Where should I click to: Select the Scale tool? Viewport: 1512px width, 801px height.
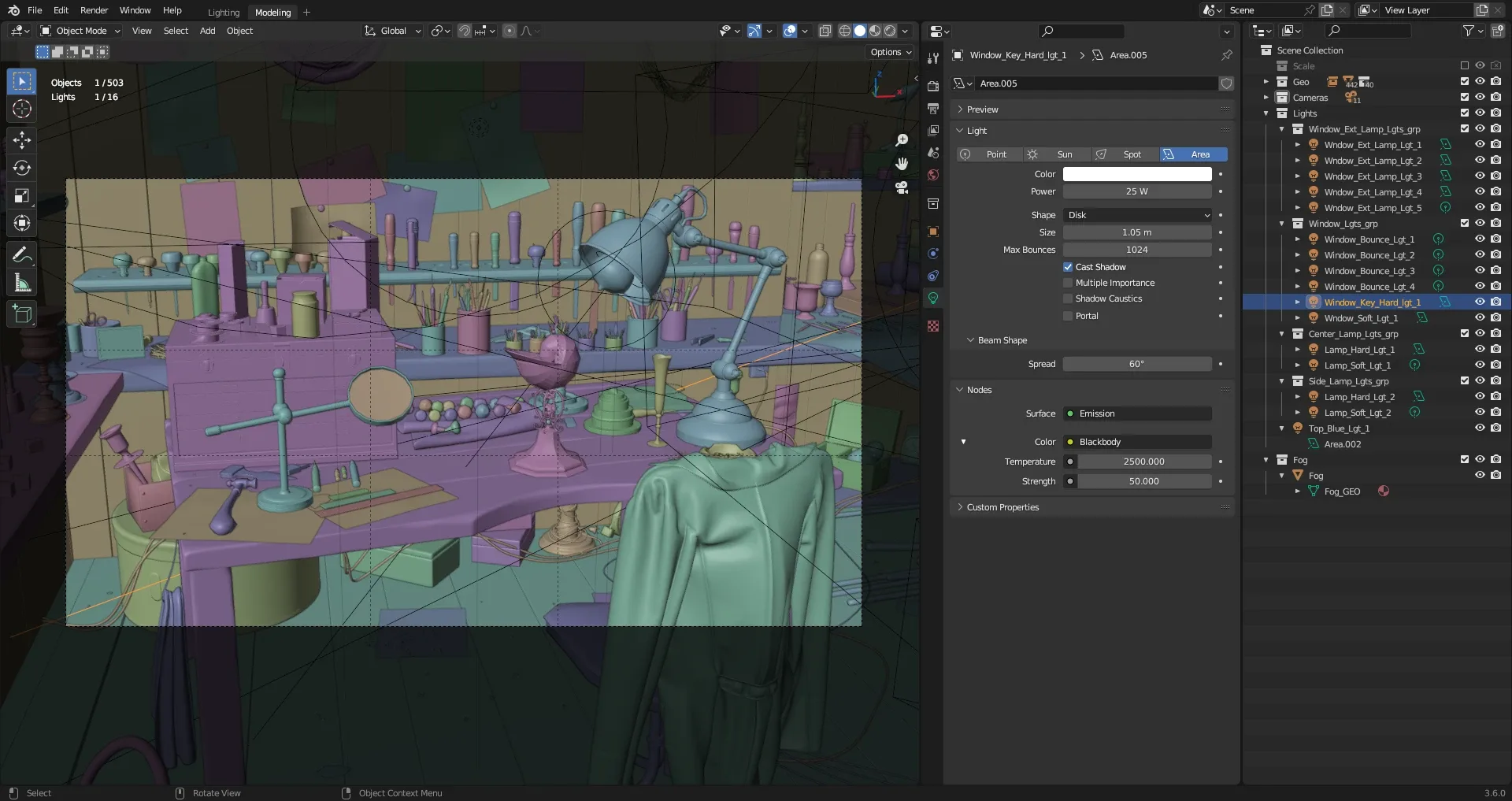(22, 195)
